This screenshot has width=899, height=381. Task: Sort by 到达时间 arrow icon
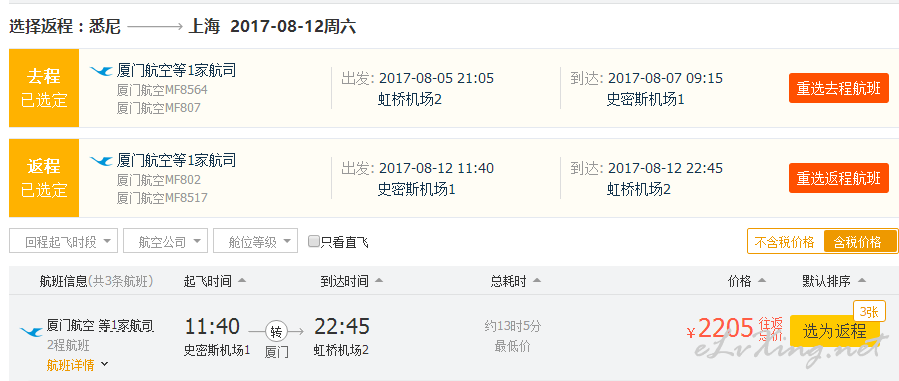[378, 281]
